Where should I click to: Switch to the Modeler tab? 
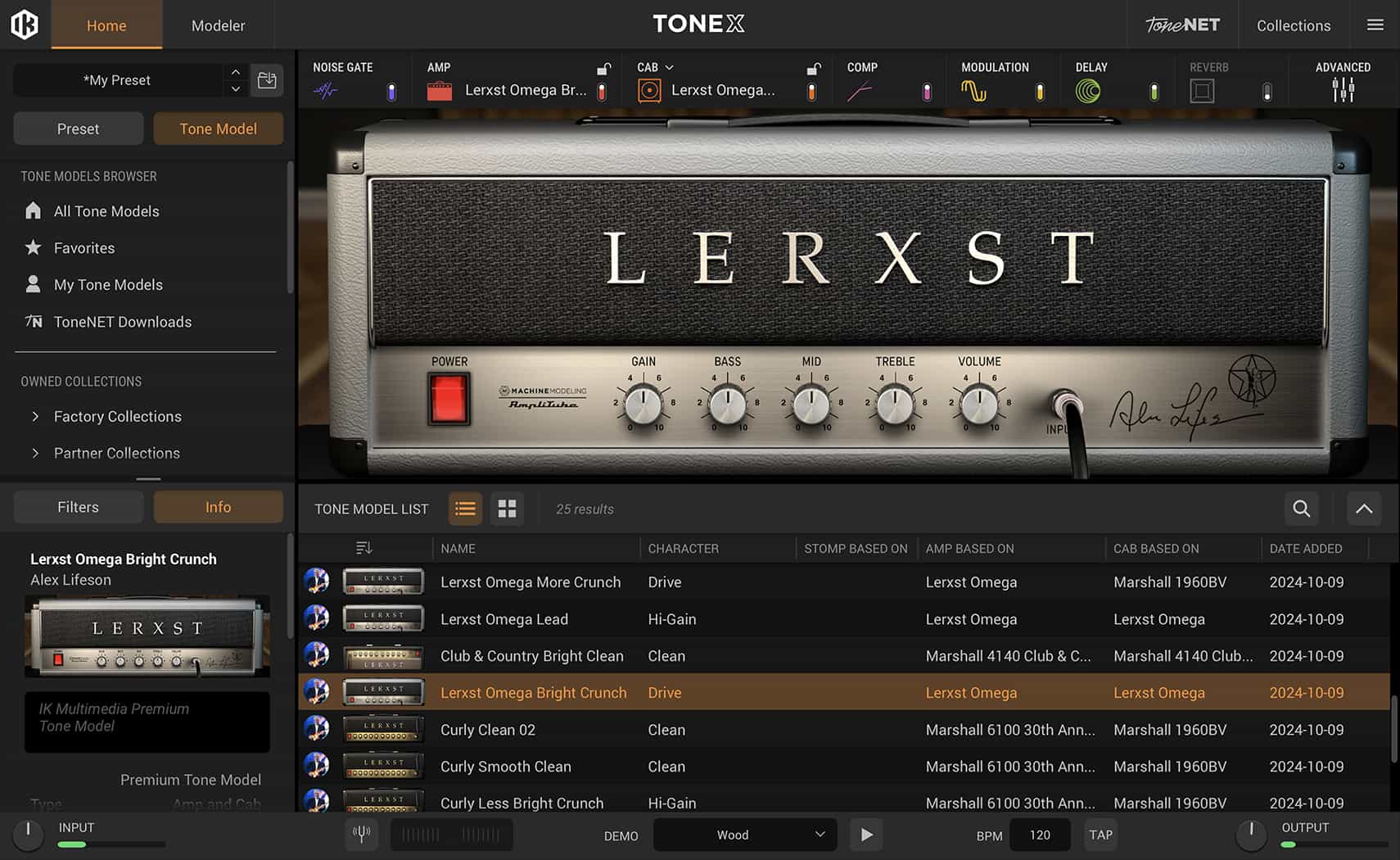pyautogui.click(x=218, y=25)
